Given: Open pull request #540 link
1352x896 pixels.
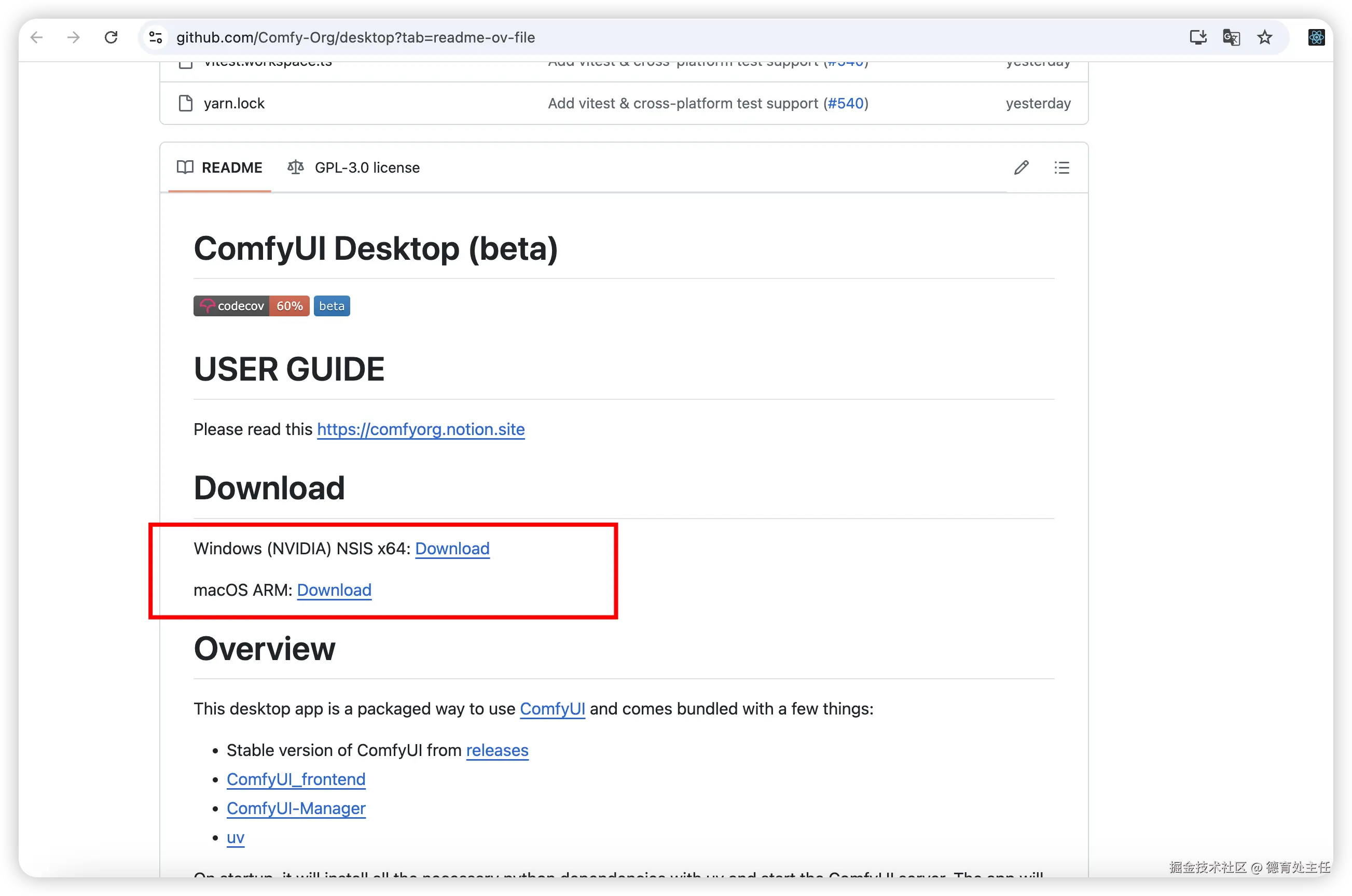Looking at the screenshot, I should (x=846, y=103).
